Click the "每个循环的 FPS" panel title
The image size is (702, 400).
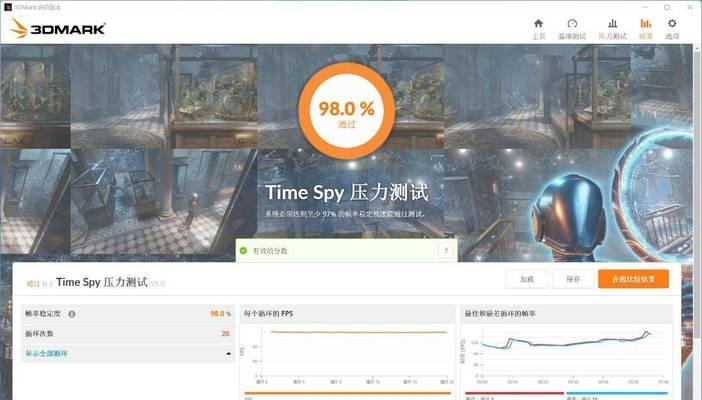[x=269, y=314]
